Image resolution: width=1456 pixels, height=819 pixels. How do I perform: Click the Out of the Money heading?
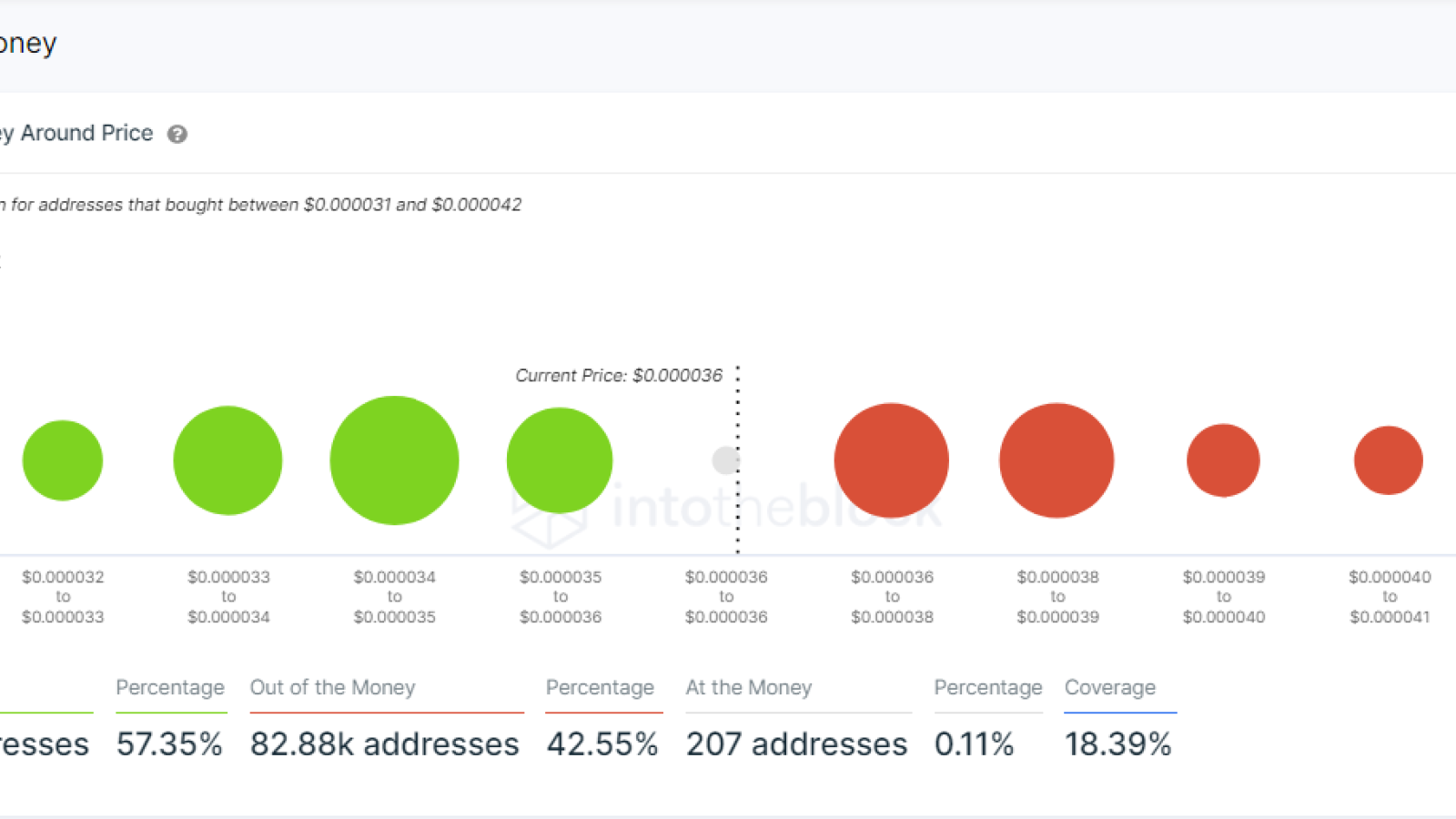[x=333, y=688]
